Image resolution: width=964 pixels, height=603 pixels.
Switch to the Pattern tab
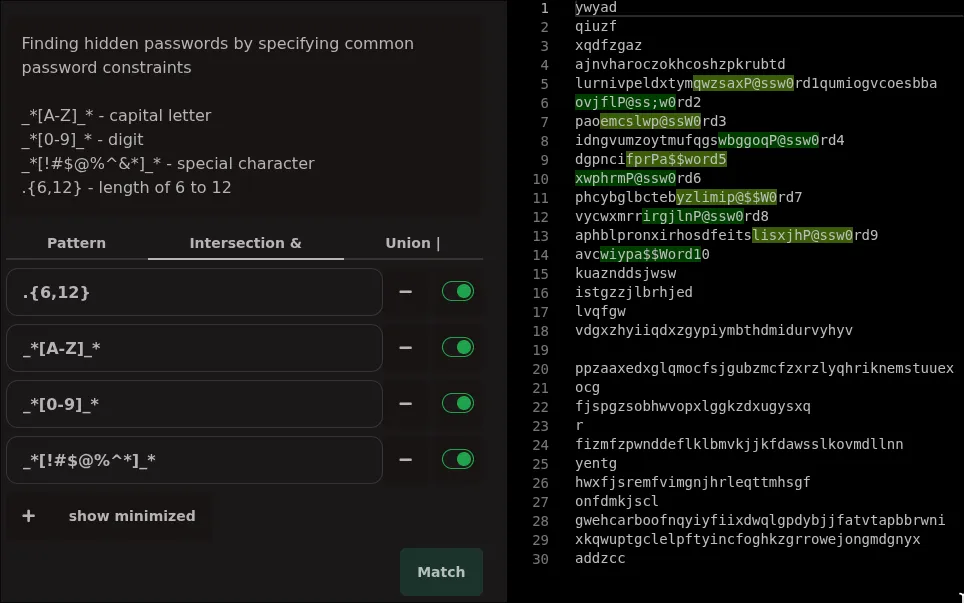point(76,243)
